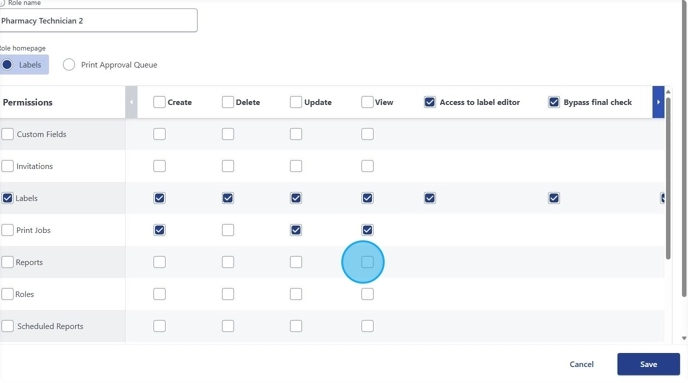The width and height of the screenshot is (688, 383).
Task: Save the role with the Save button
Action: pos(649,365)
